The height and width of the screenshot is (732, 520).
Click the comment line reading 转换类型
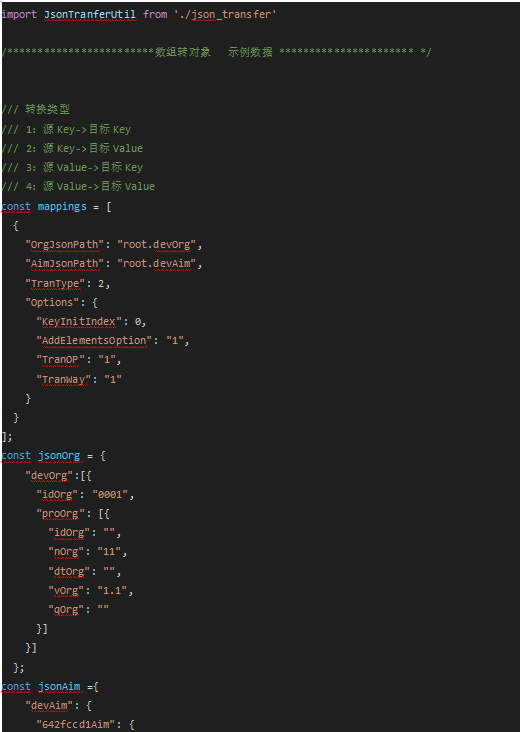point(35,110)
